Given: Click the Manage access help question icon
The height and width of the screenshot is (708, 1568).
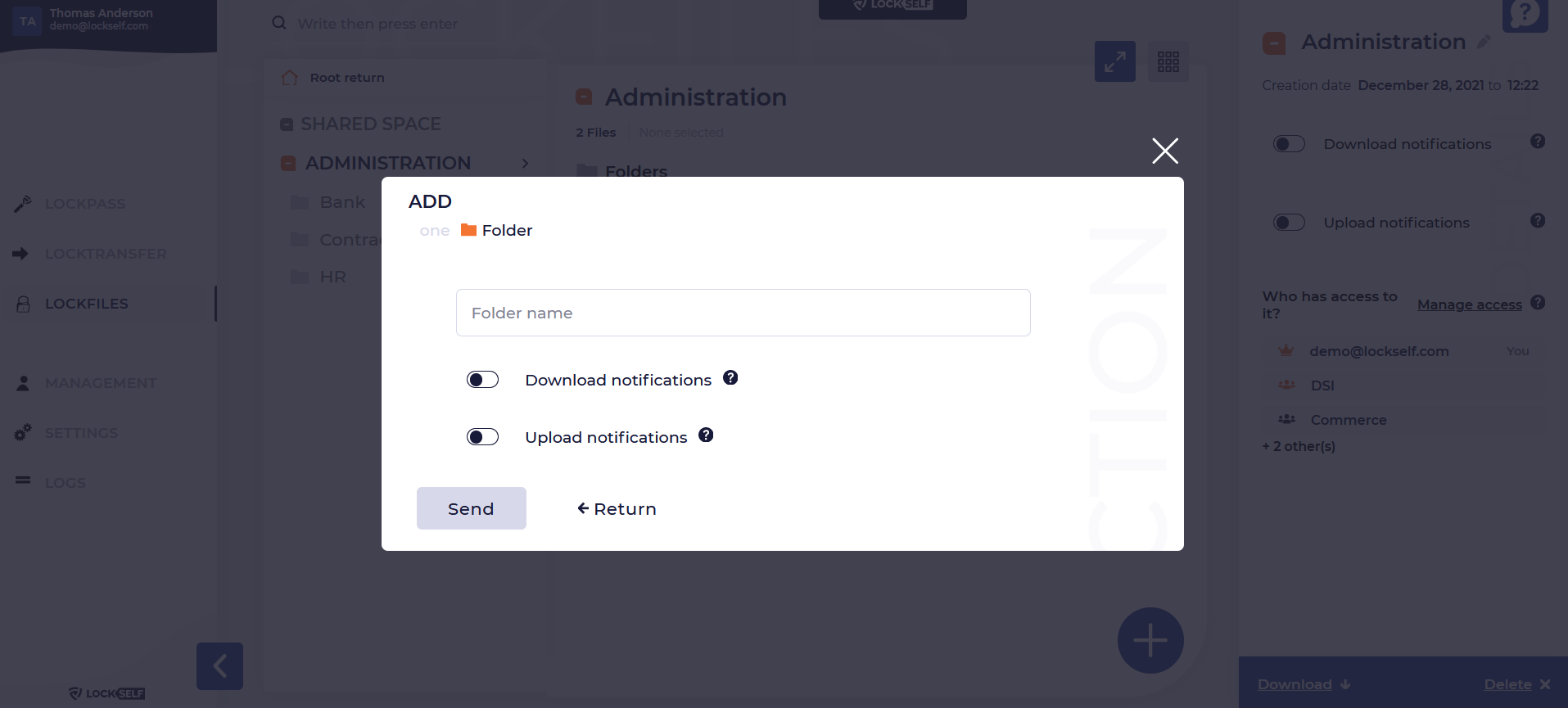Looking at the screenshot, I should point(1538,302).
